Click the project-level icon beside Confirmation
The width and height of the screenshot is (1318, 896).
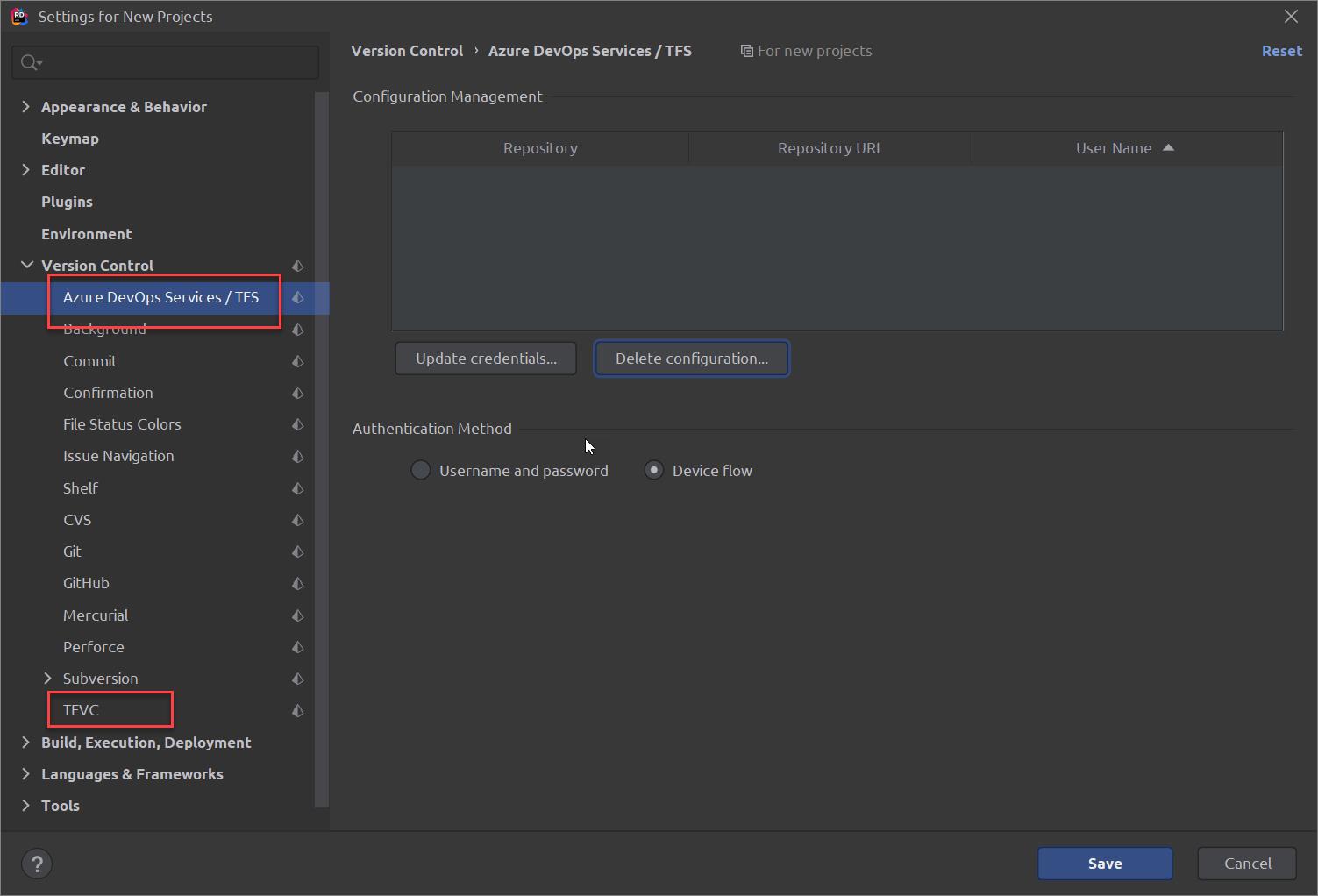click(x=298, y=393)
